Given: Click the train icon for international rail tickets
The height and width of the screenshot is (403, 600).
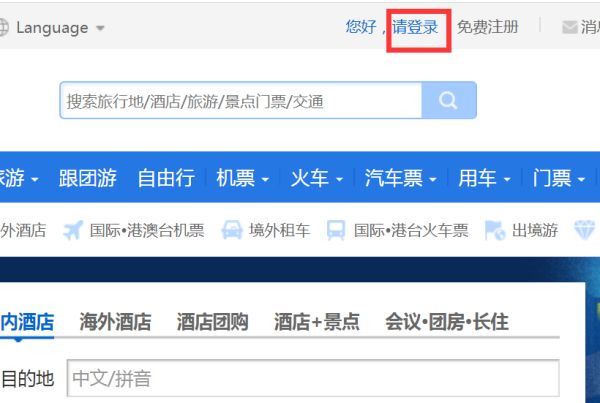Looking at the screenshot, I should click(x=336, y=230).
